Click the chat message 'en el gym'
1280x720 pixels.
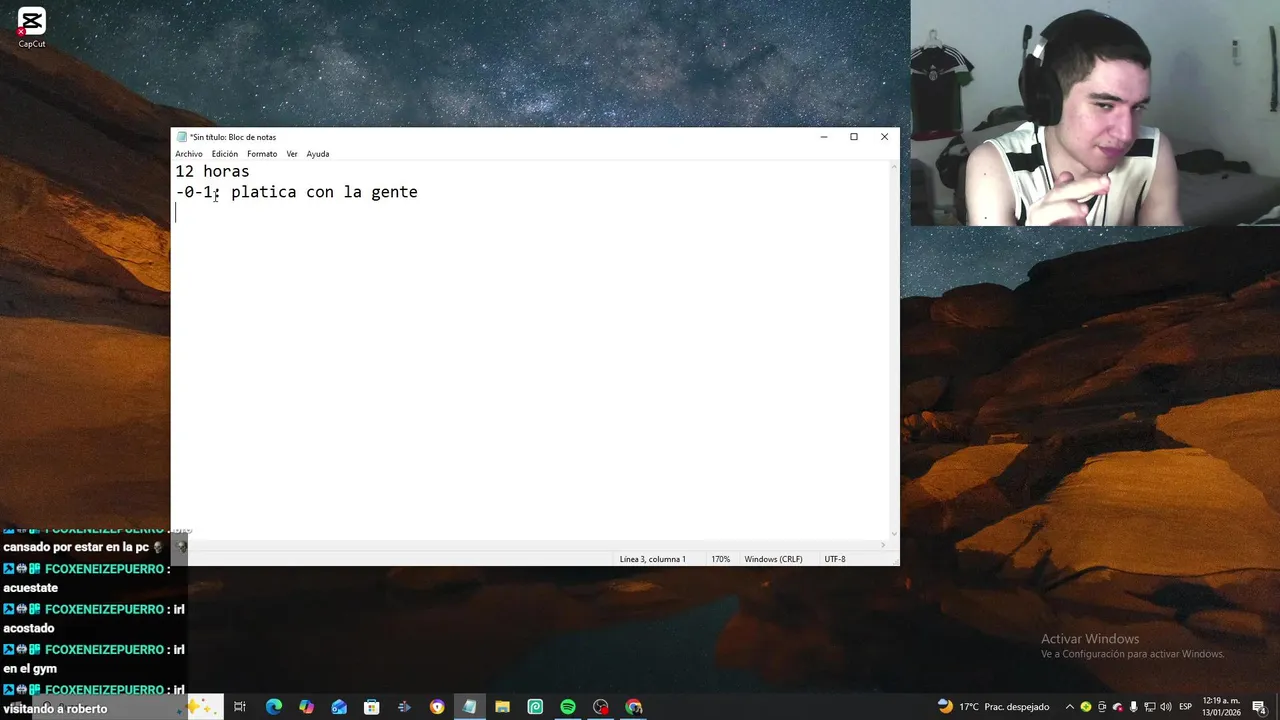click(x=30, y=668)
